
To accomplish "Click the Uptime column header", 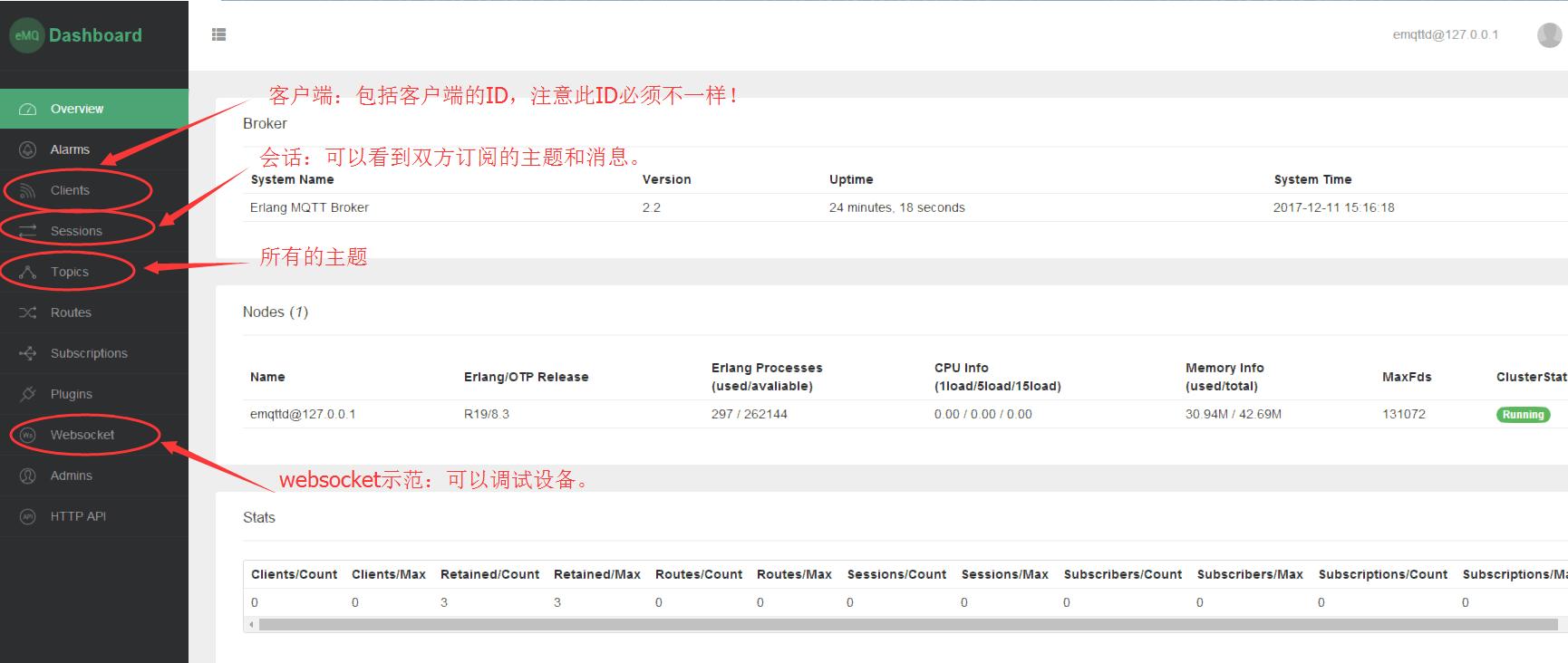I will (851, 179).
